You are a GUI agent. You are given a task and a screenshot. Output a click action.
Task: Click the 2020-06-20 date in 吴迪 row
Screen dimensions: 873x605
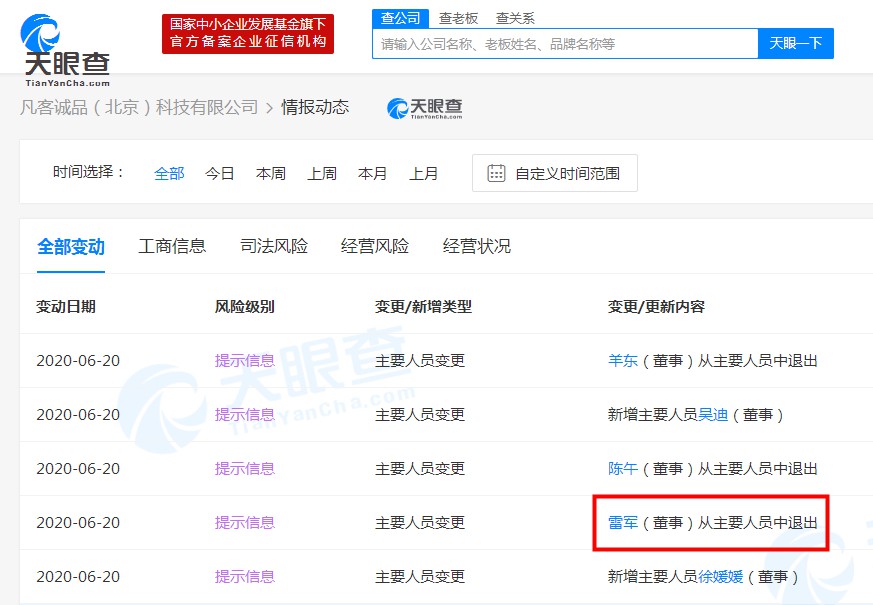(x=78, y=415)
